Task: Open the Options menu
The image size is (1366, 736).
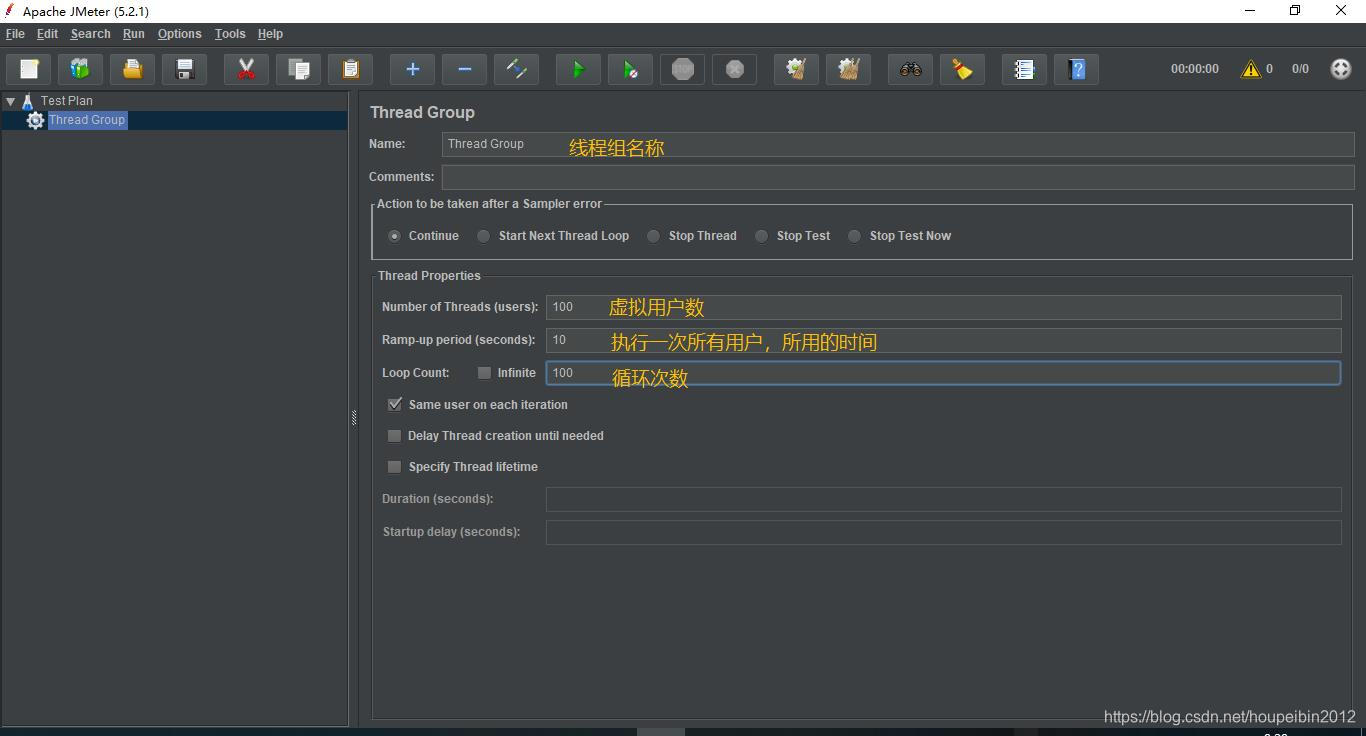Action: click(179, 34)
